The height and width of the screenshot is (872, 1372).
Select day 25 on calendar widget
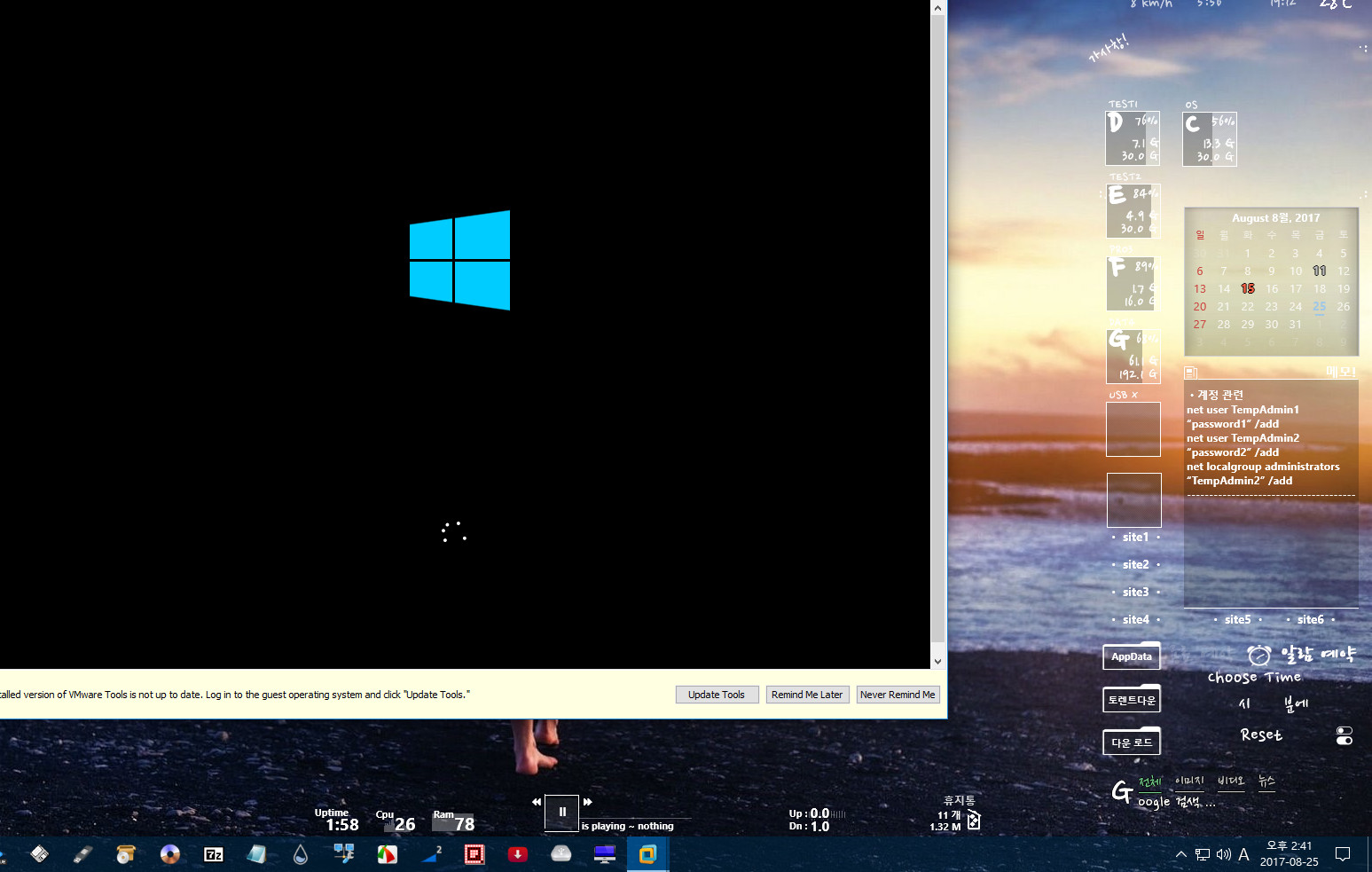pyautogui.click(x=1320, y=306)
